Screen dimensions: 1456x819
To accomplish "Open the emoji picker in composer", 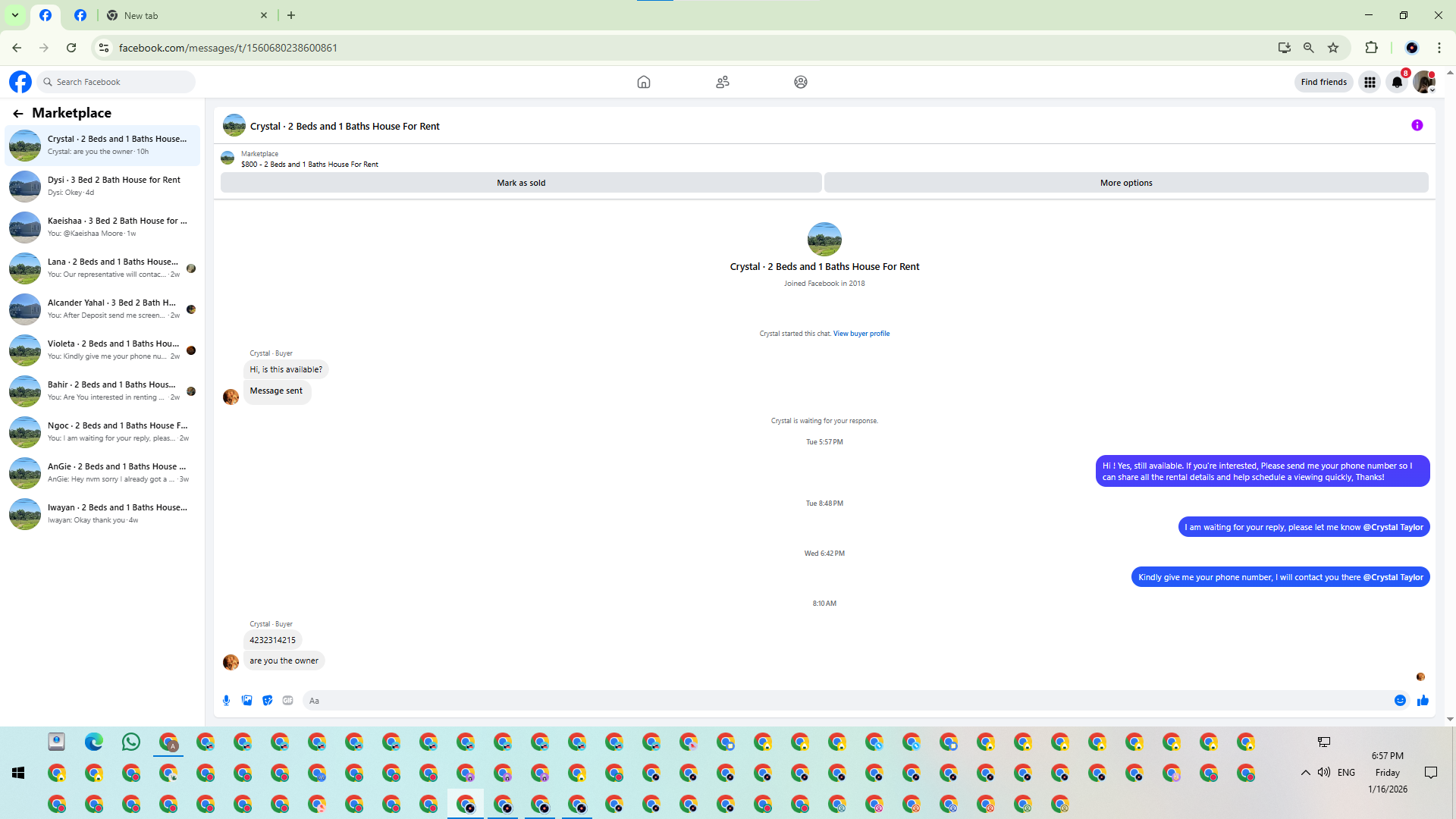I will (x=1400, y=701).
